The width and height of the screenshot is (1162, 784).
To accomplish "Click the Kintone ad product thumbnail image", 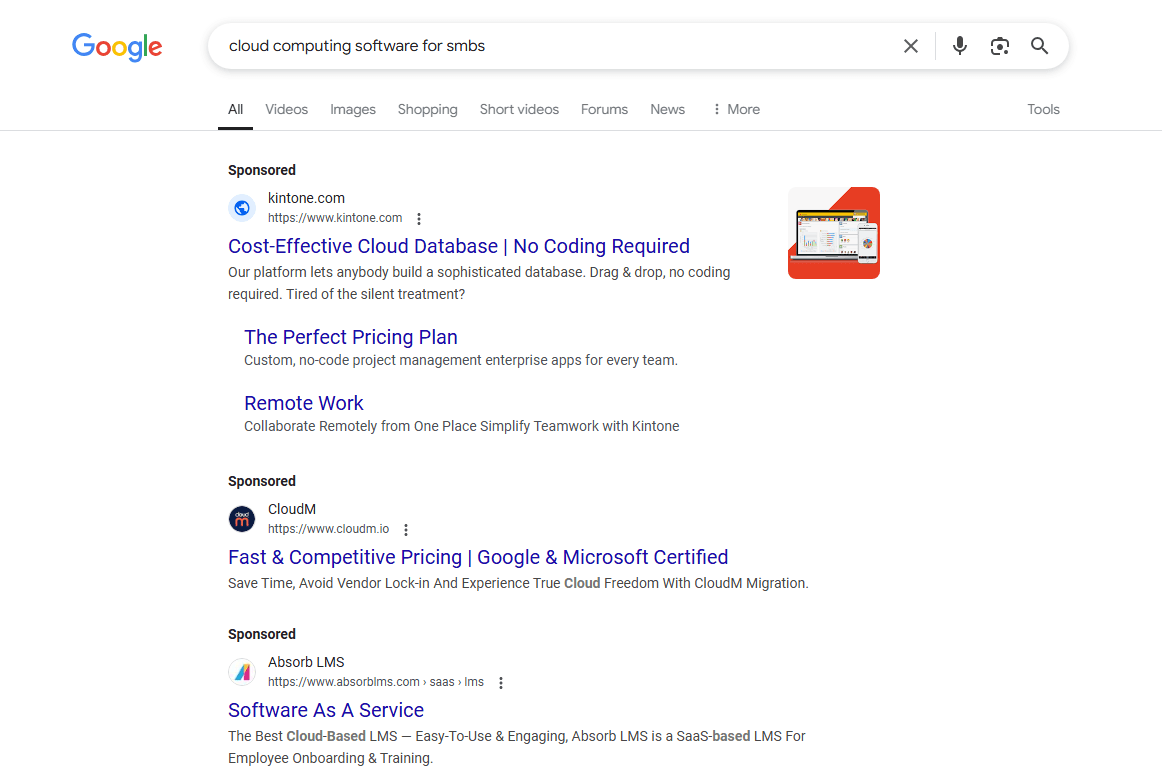I will 834,233.
